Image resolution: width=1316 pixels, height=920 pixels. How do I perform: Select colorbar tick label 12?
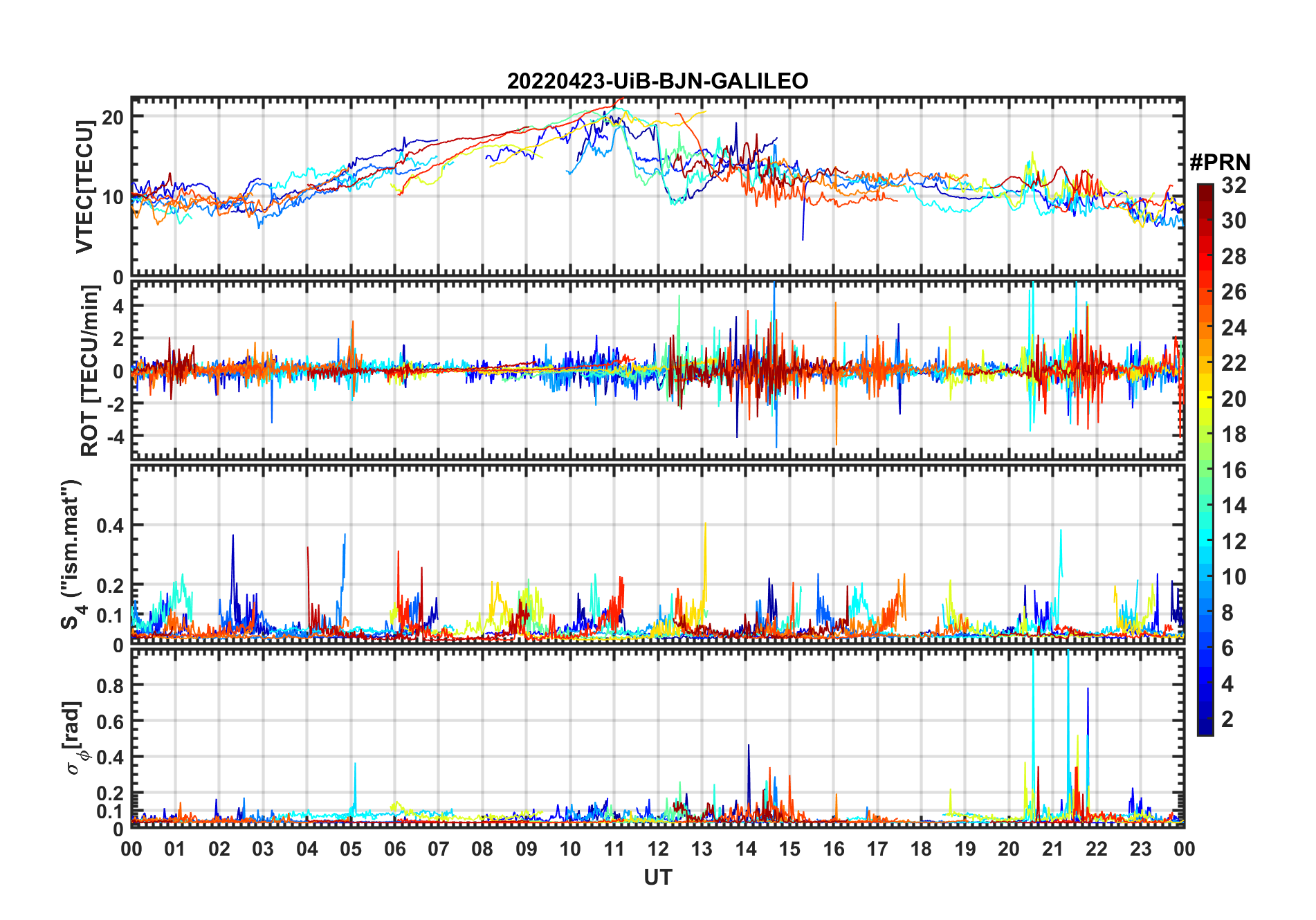pyautogui.click(x=1234, y=542)
